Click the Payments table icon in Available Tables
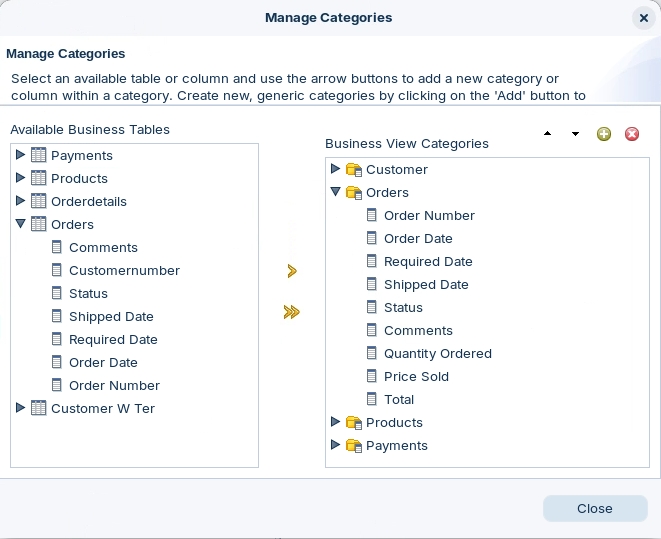661x539 pixels. point(39,155)
